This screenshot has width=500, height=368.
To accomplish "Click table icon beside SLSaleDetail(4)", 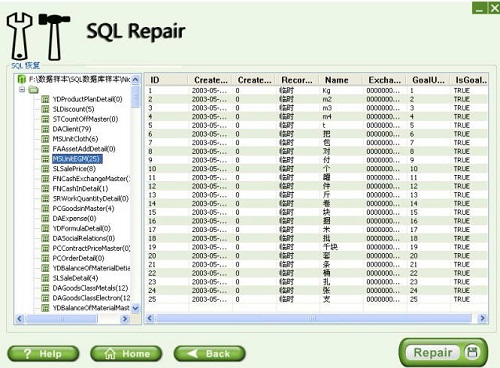I will [45, 278].
